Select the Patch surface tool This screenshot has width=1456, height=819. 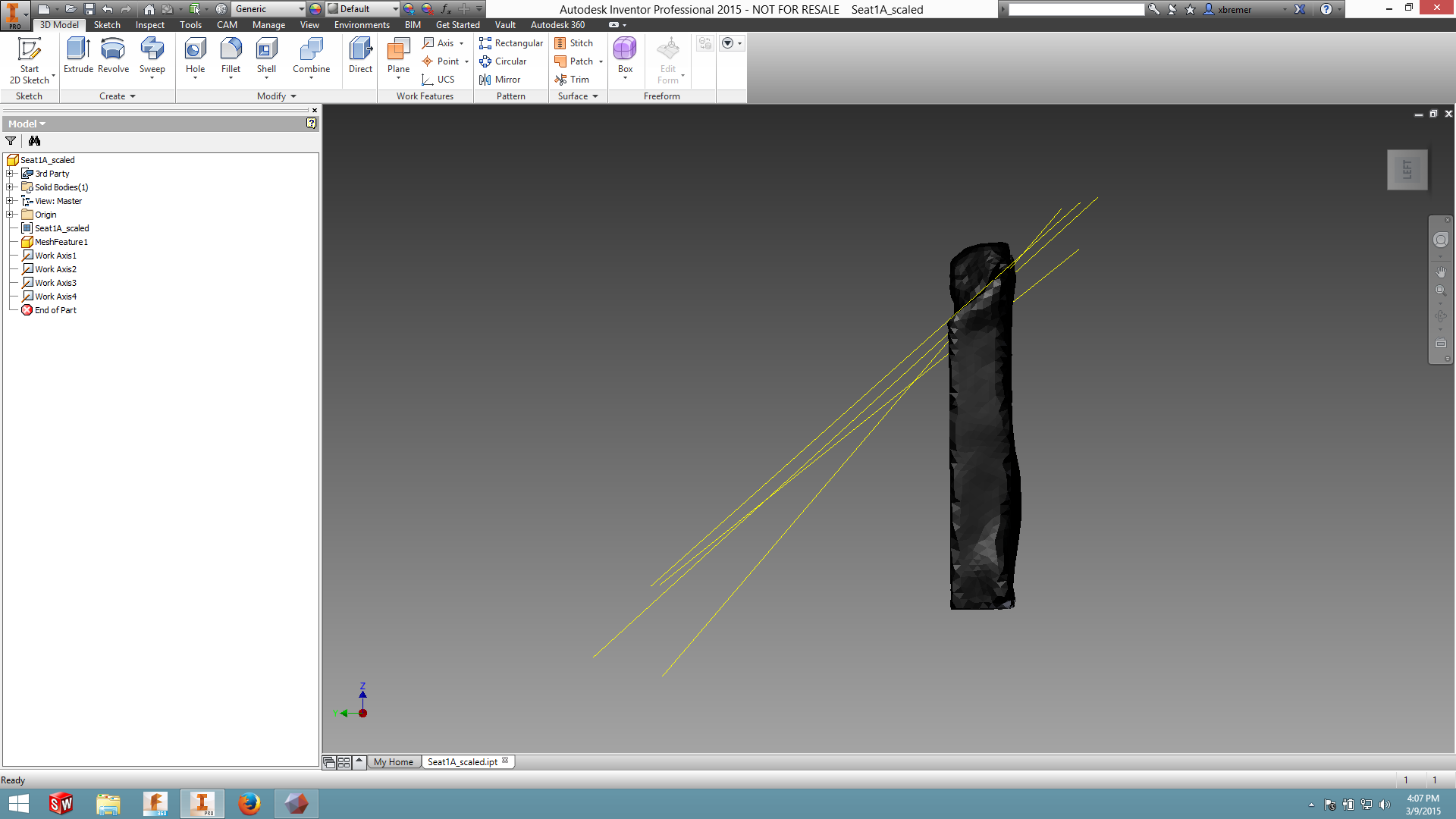coord(573,61)
